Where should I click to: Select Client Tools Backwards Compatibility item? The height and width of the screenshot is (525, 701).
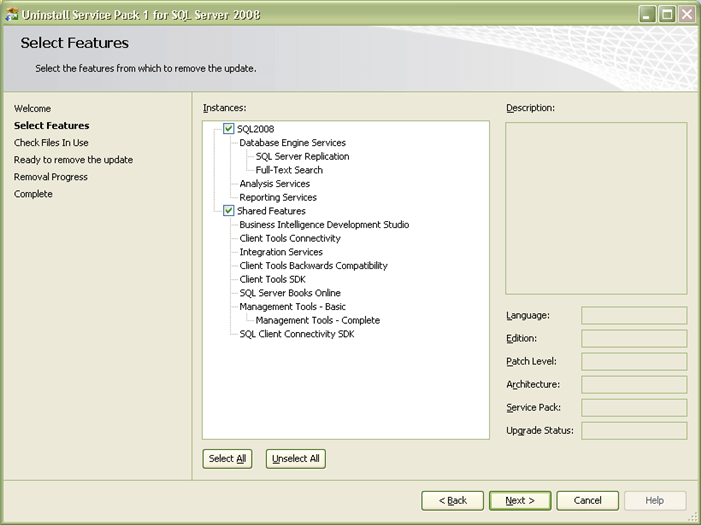tap(313, 266)
